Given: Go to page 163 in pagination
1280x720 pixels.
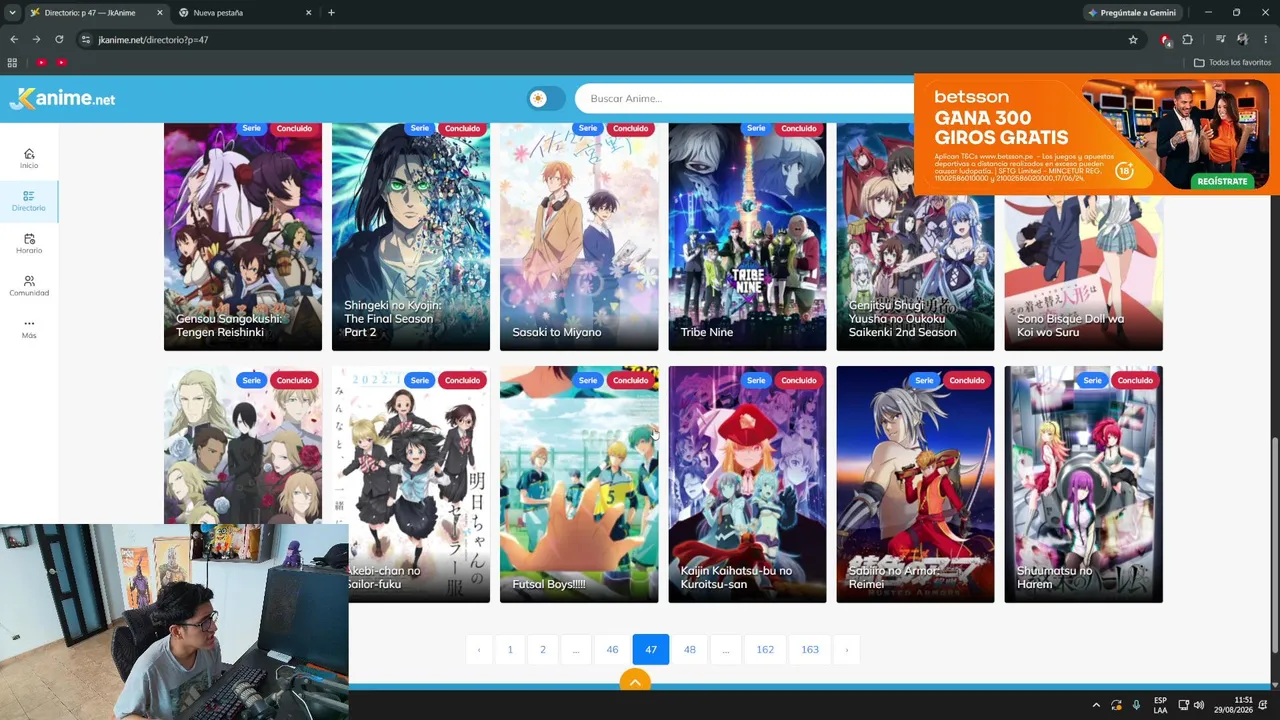Looking at the screenshot, I should 810,649.
